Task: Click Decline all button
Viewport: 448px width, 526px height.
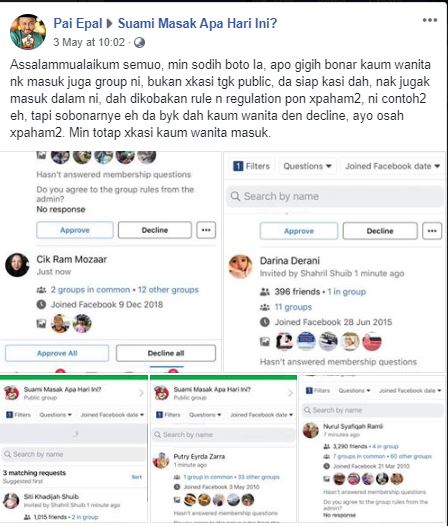Action: point(166,353)
